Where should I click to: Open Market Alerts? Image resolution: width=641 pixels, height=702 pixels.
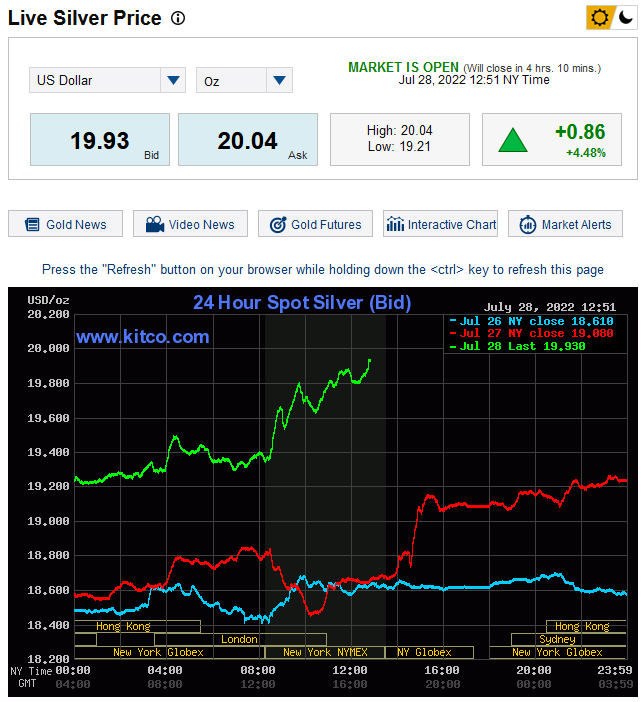point(565,224)
